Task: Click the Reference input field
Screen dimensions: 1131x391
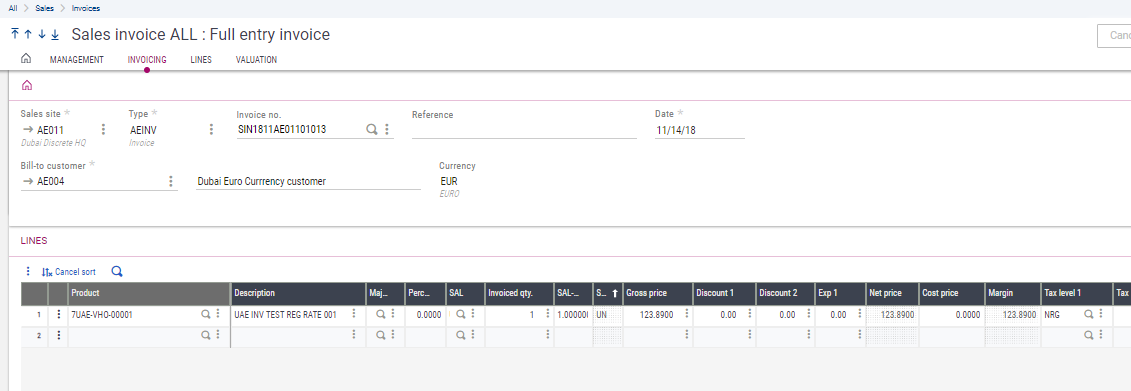Action: [524, 130]
